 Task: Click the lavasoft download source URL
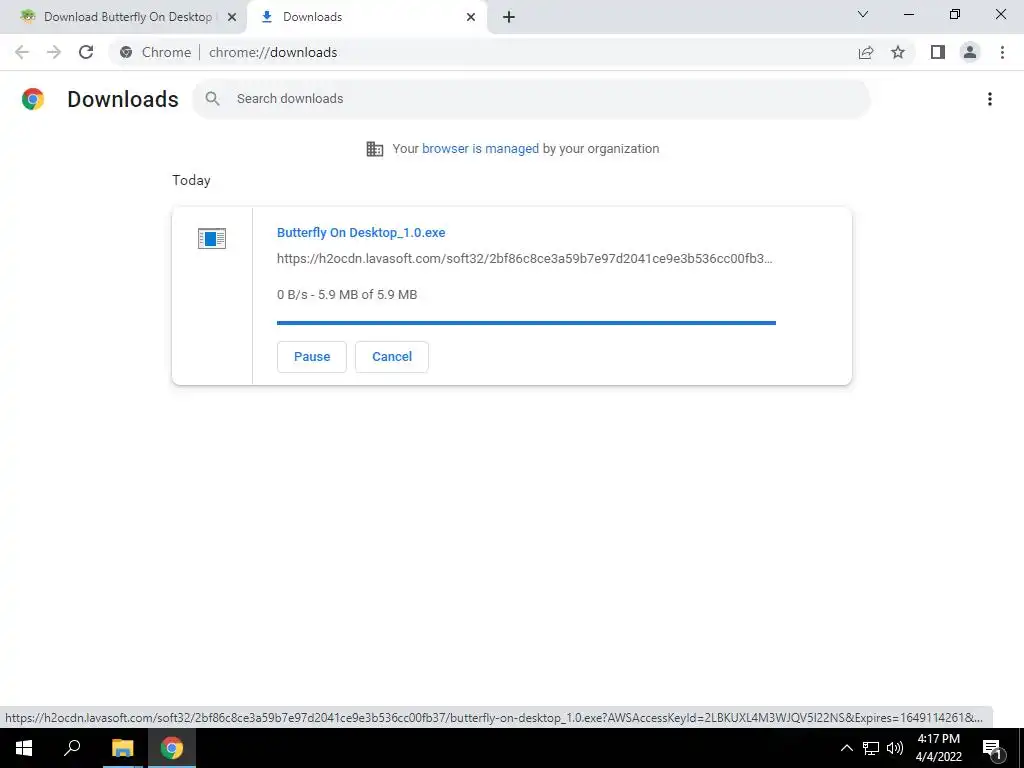click(x=524, y=259)
